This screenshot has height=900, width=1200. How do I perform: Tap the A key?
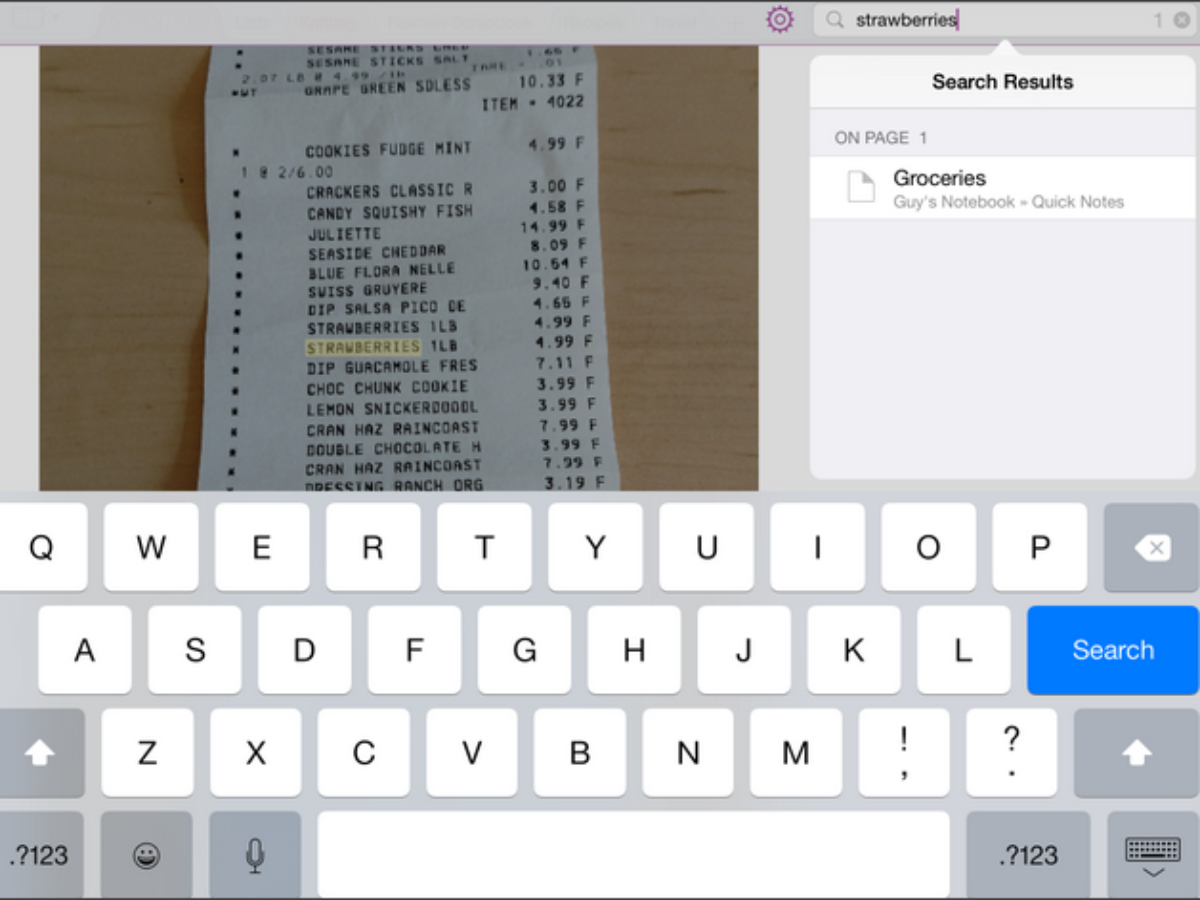(x=85, y=650)
